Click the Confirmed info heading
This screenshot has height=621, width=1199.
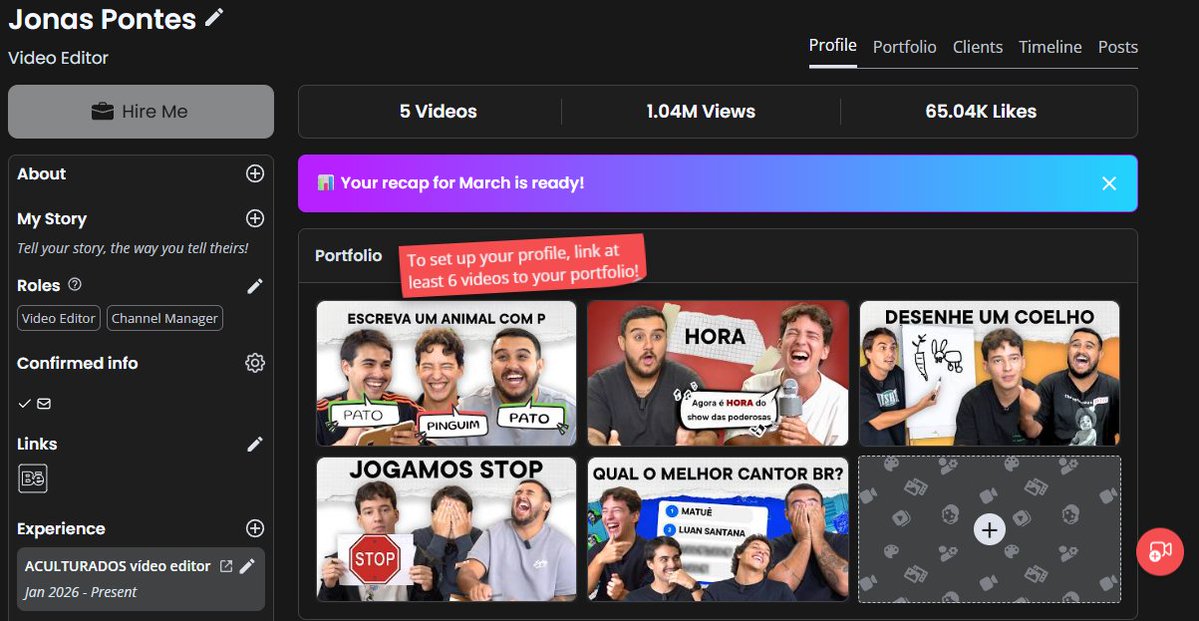pyautogui.click(x=77, y=363)
